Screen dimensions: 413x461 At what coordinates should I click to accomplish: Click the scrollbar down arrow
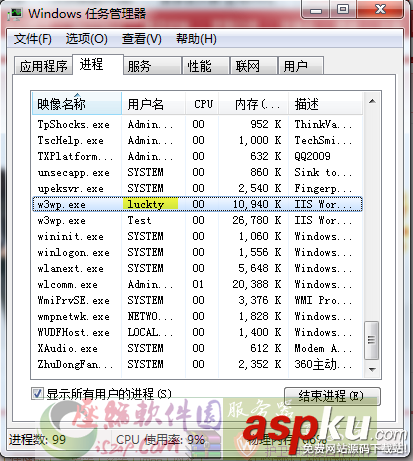coord(372,369)
